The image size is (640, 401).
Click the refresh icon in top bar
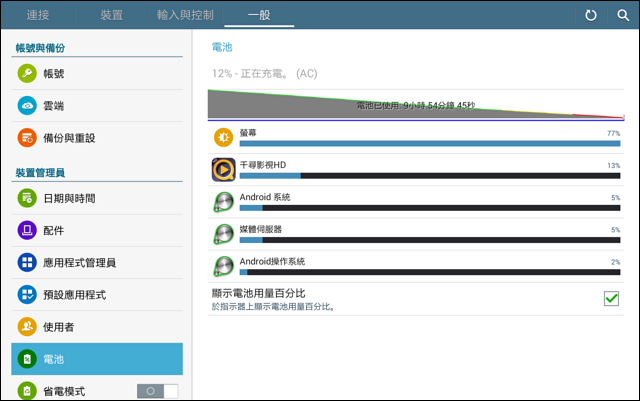[591, 16]
